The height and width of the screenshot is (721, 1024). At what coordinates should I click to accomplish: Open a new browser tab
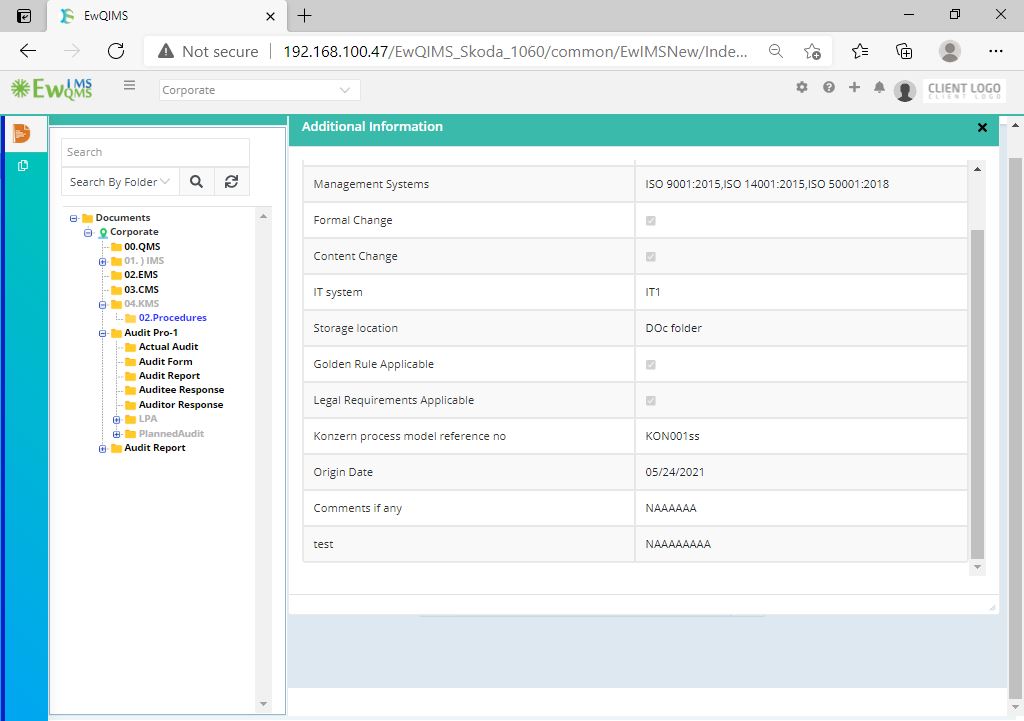pyautogui.click(x=304, y=16)
